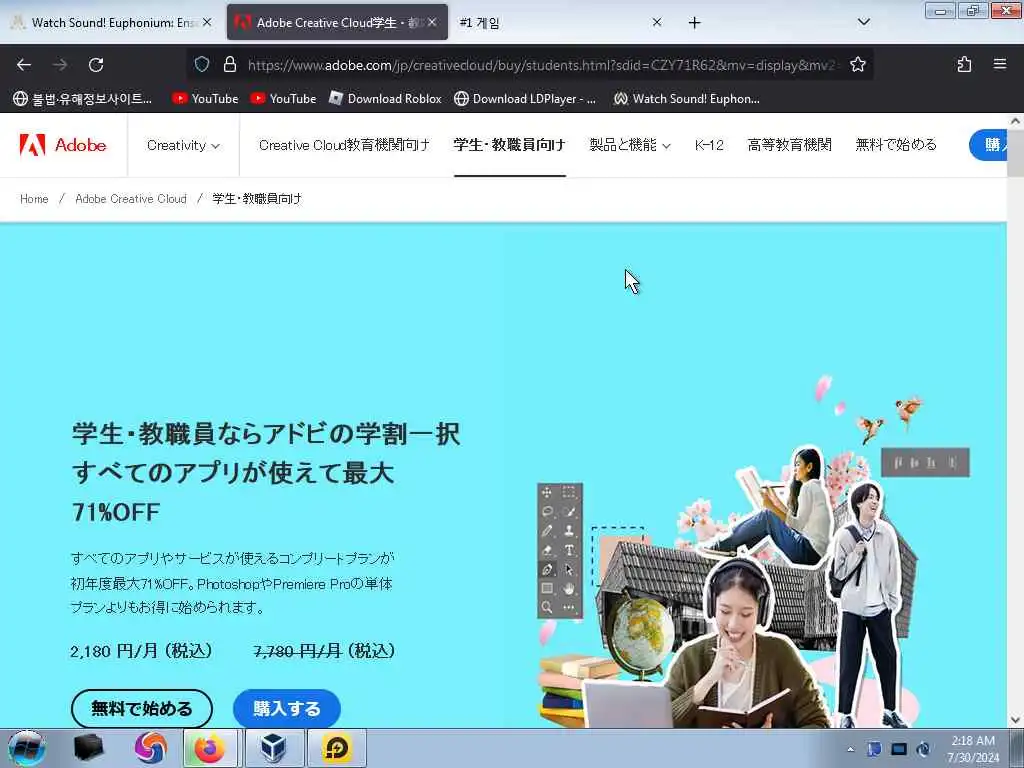Close the Adobe Creative Cloud tab
The image size is (1024, 768).
[x=432, y=22]
